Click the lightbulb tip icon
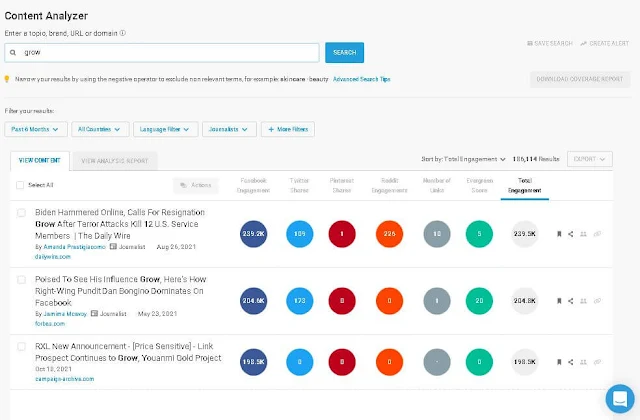This screenshot has width=640, height=420. click(x=7, y=79)
